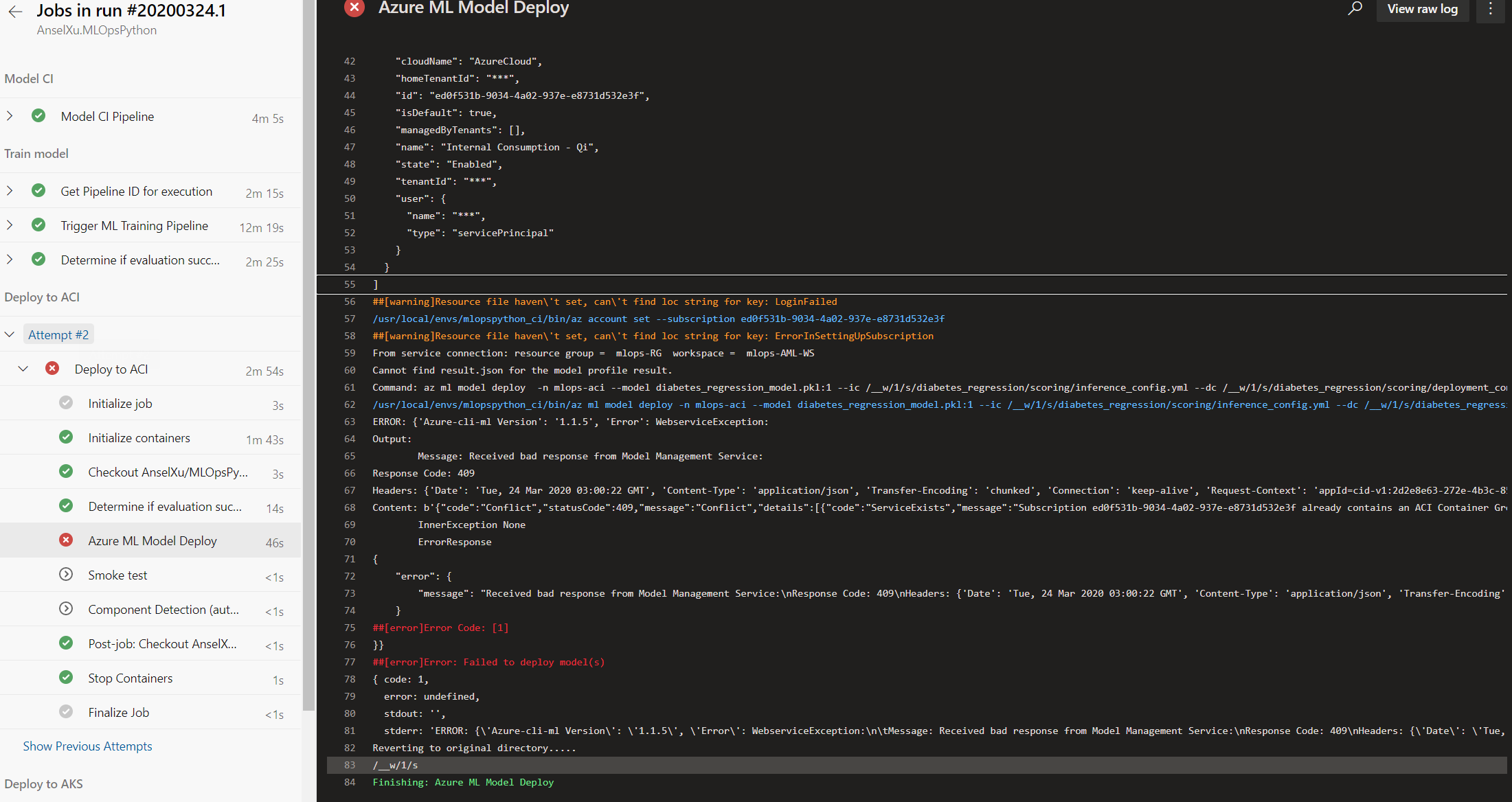Screen dimensions: 1512x802
Task: Click the green success icon on Initialize containers
Action: [x=66, y=437]
